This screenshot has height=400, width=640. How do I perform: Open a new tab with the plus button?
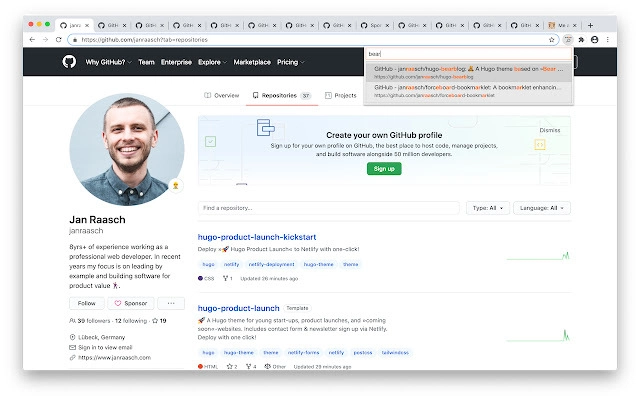point(590,25)
